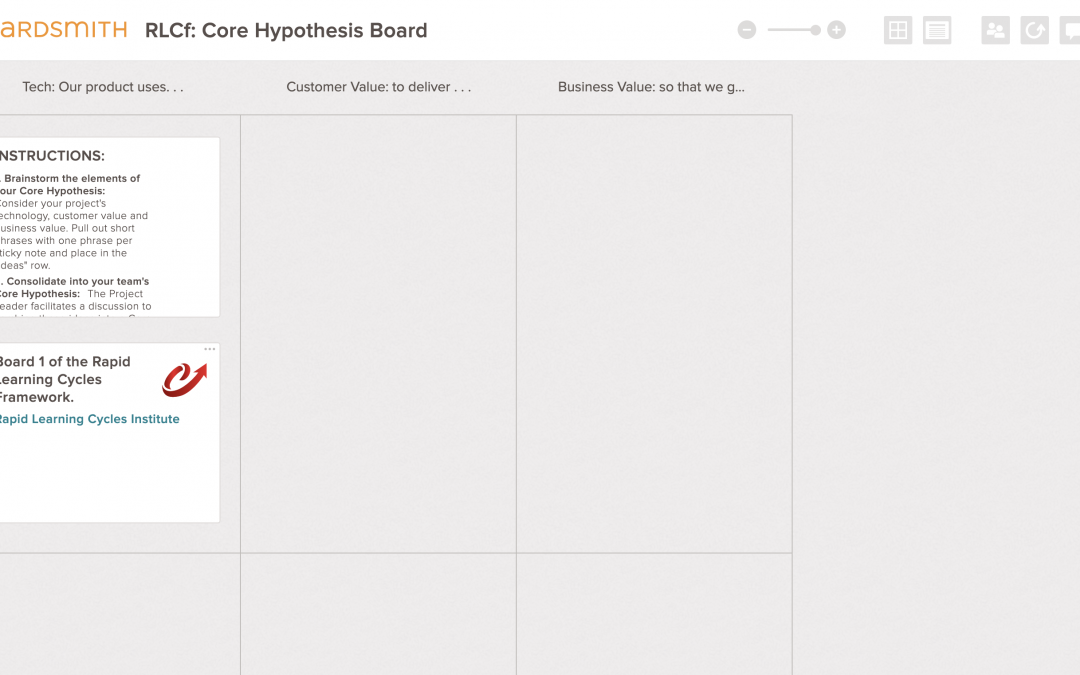Switch to list view icon
Screen dimensions: 1080x675
937,30
